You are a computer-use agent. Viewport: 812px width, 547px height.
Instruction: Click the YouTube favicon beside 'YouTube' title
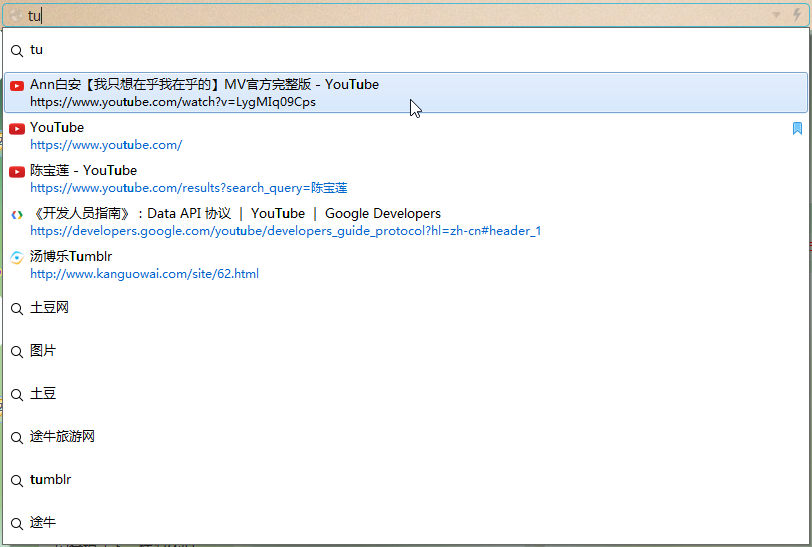[x=17, y=128]
